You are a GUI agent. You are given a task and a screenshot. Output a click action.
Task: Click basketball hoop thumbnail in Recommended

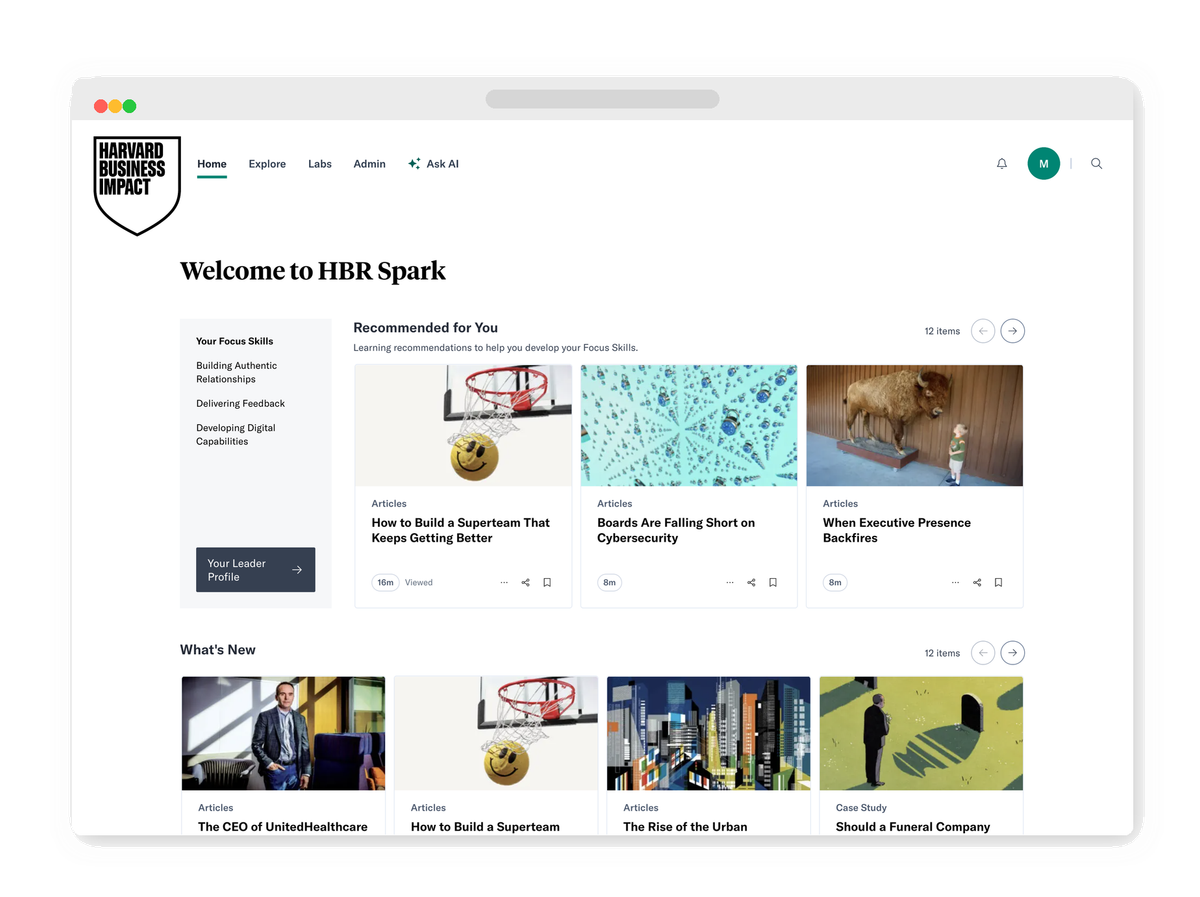tap(463, 425)
